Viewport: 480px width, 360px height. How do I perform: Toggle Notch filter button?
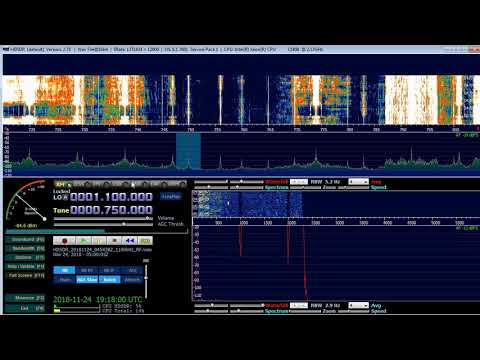pos(109,280)
